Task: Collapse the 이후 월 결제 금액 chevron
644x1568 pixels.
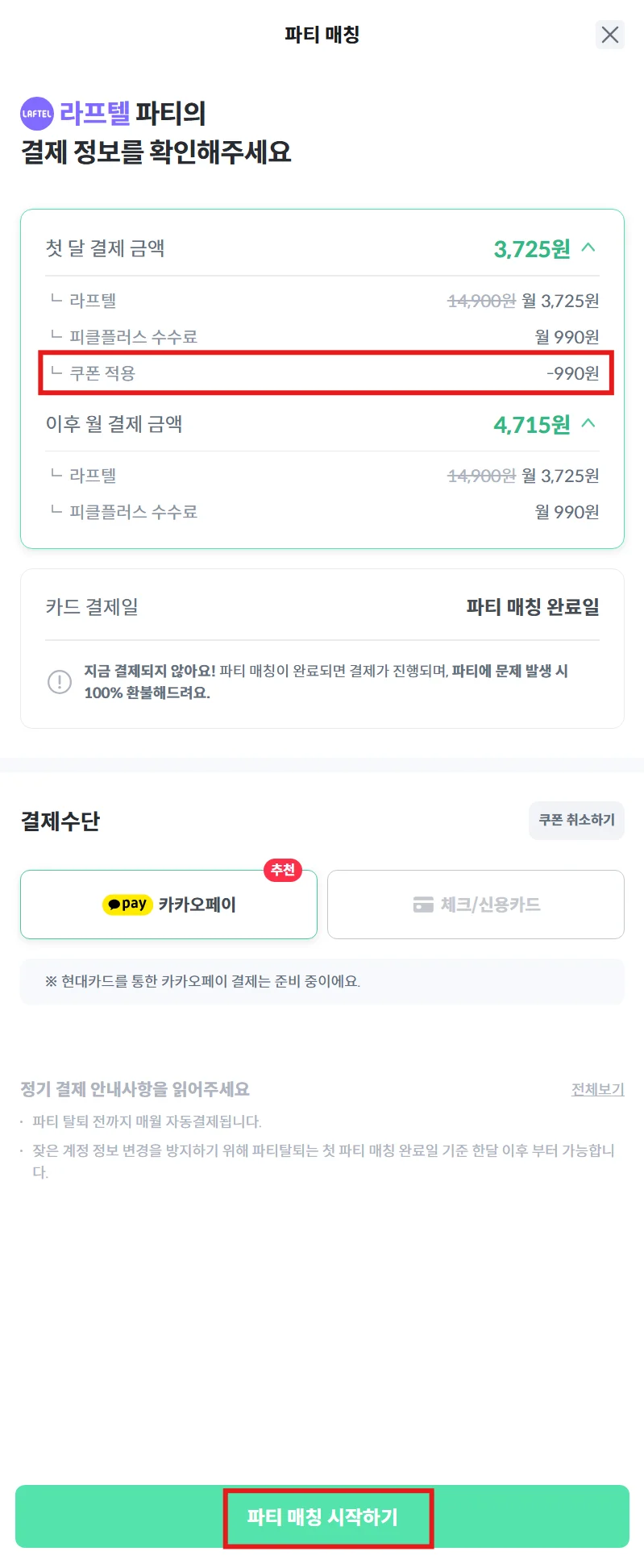Action: (x=588, y=423)
